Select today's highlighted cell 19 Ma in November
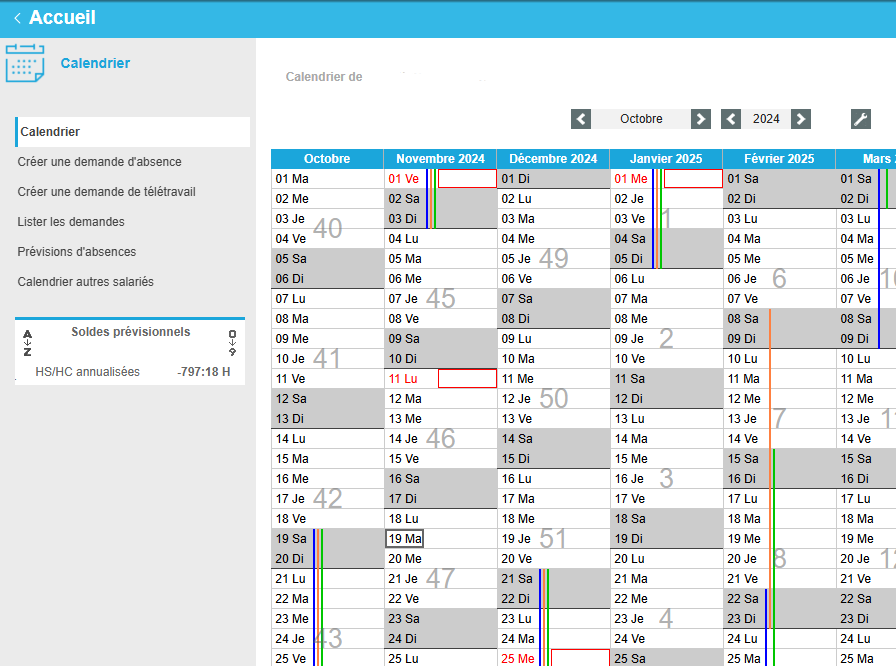 (x=405, y=539)
